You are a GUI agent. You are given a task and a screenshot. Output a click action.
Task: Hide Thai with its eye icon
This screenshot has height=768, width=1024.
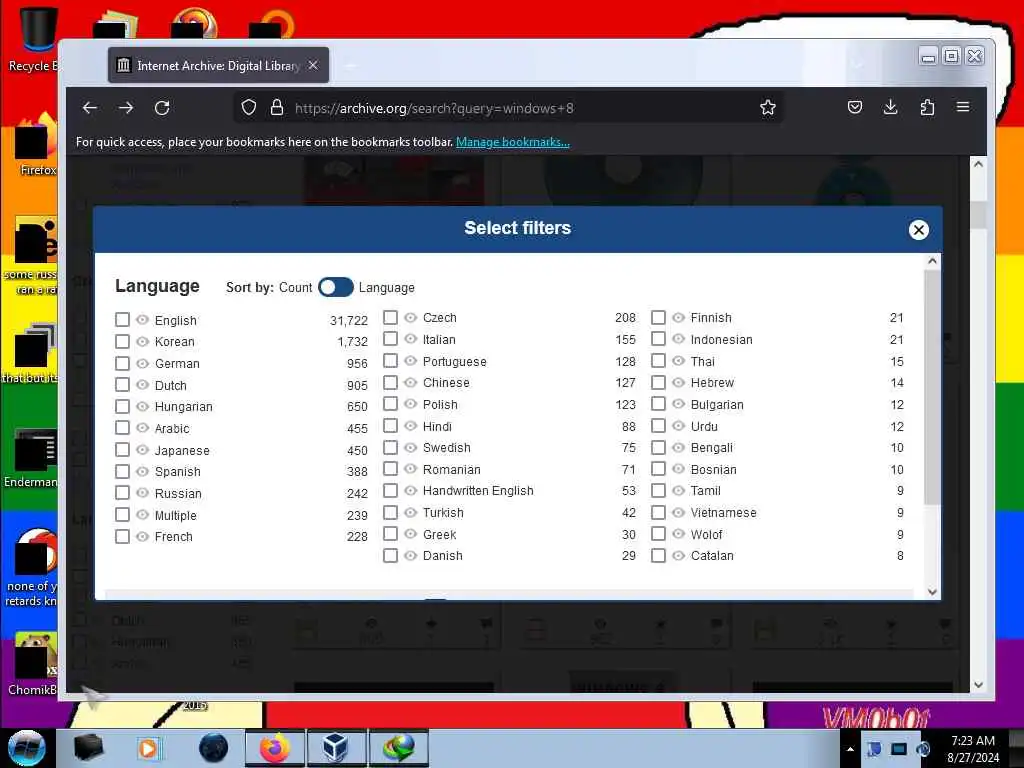679,360
